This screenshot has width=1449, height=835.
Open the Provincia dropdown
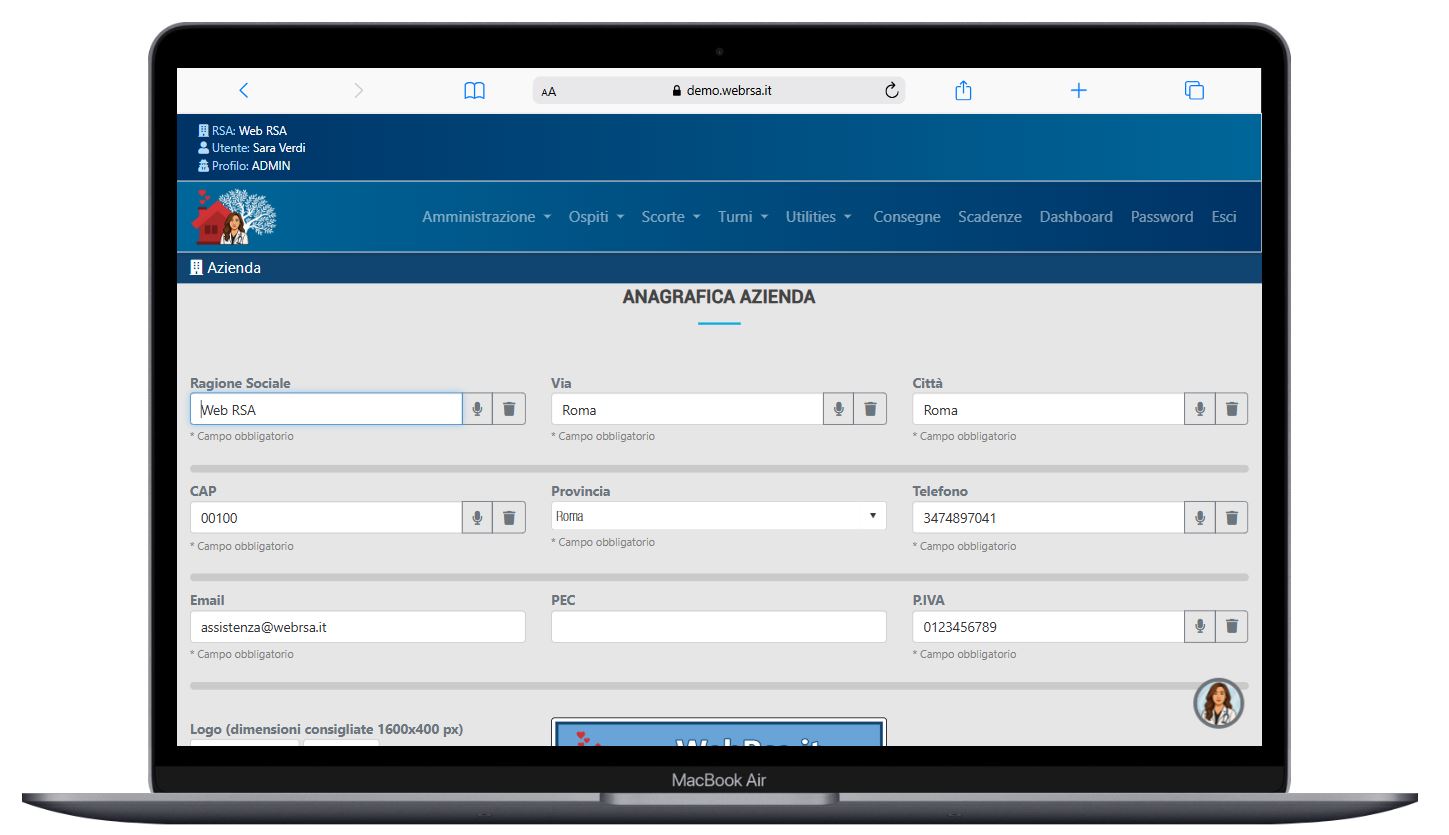[718, 516]
